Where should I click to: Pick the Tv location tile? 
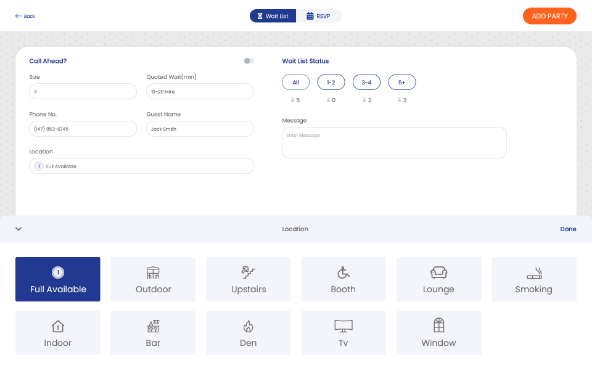click(344, 333)
